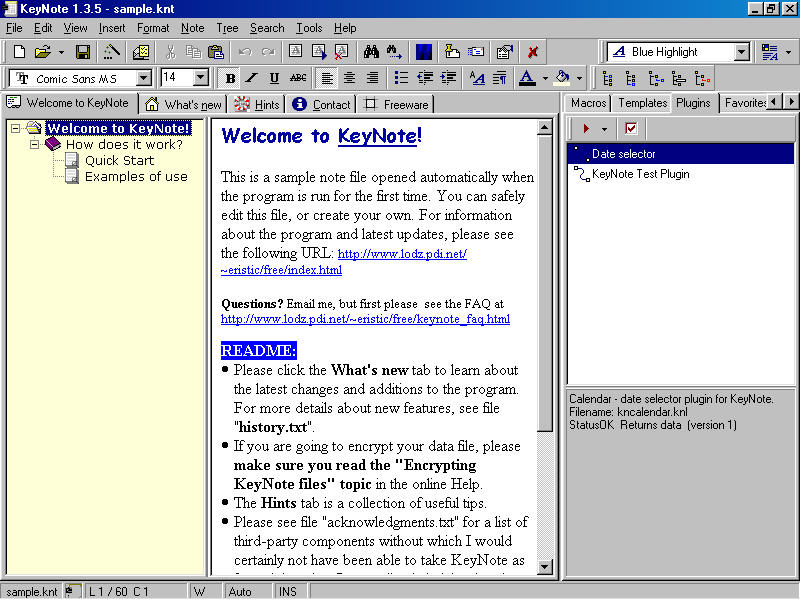
Task: Click the note icon with blue arrow
Action: [x=319, y=52]
